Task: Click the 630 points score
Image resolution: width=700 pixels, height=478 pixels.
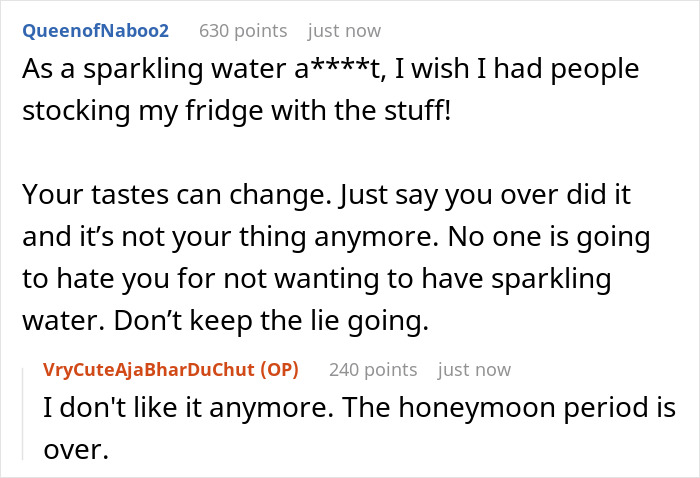Action: pos(243,30)
